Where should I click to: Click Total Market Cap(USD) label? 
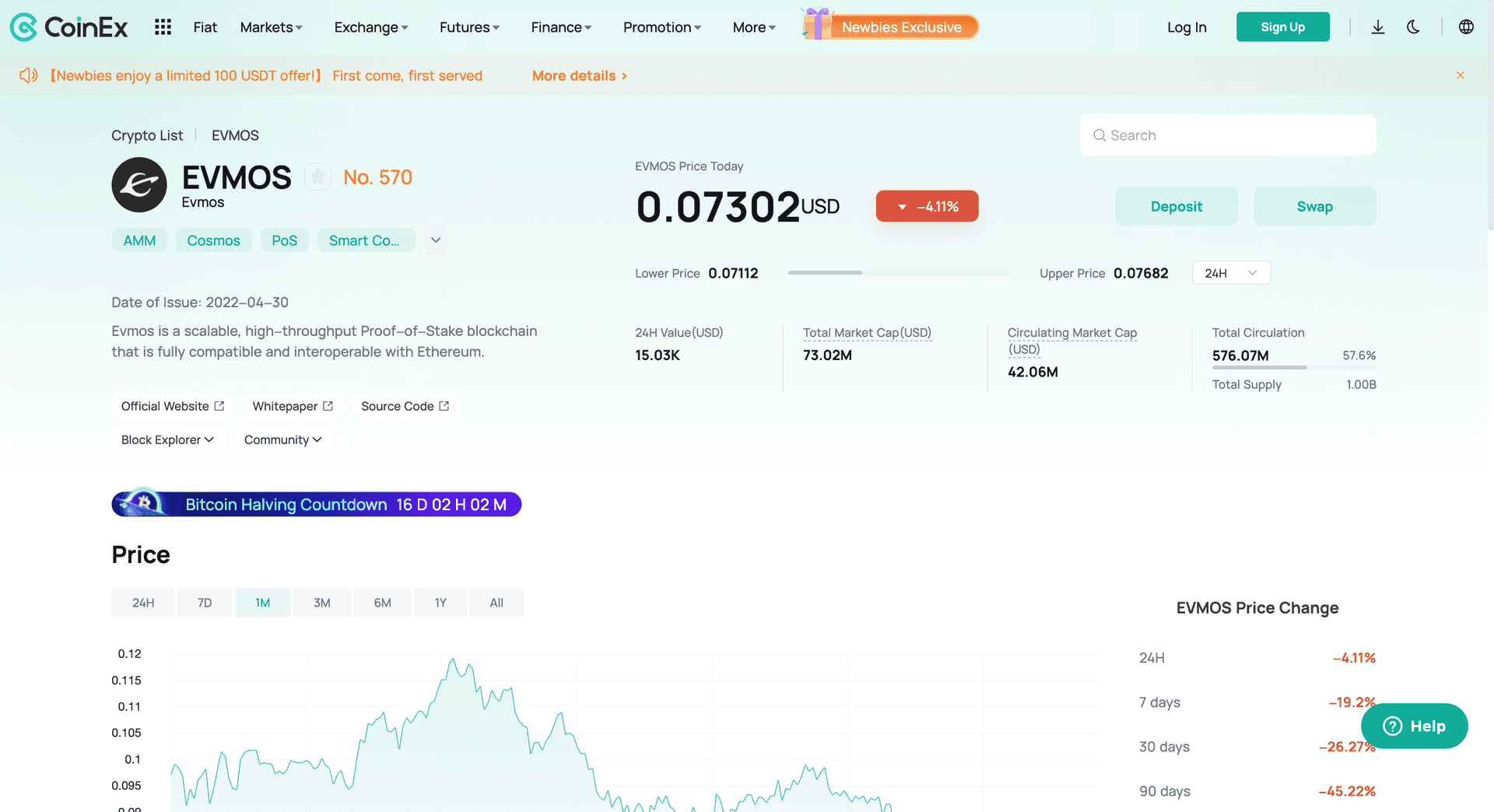(x=867, y=333)
